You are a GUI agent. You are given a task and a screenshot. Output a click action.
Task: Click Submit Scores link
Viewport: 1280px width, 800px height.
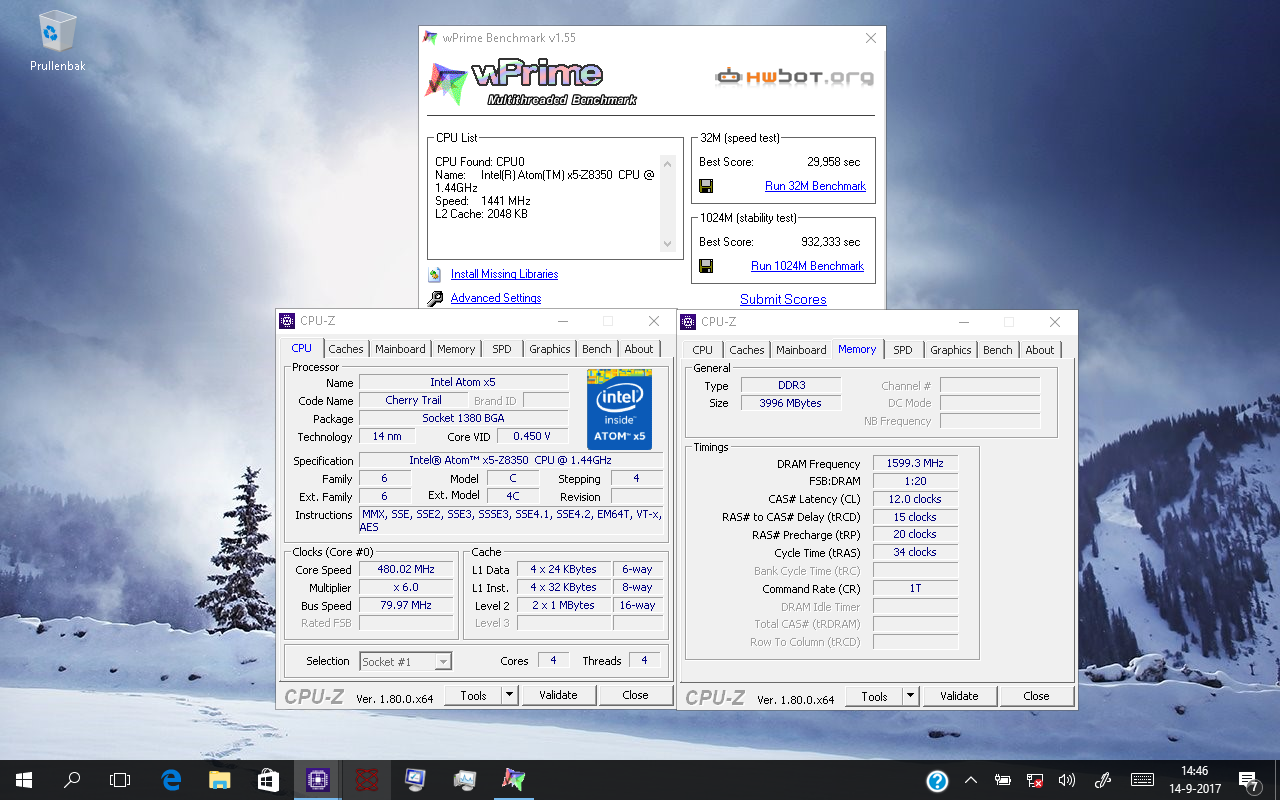[783, 299]
